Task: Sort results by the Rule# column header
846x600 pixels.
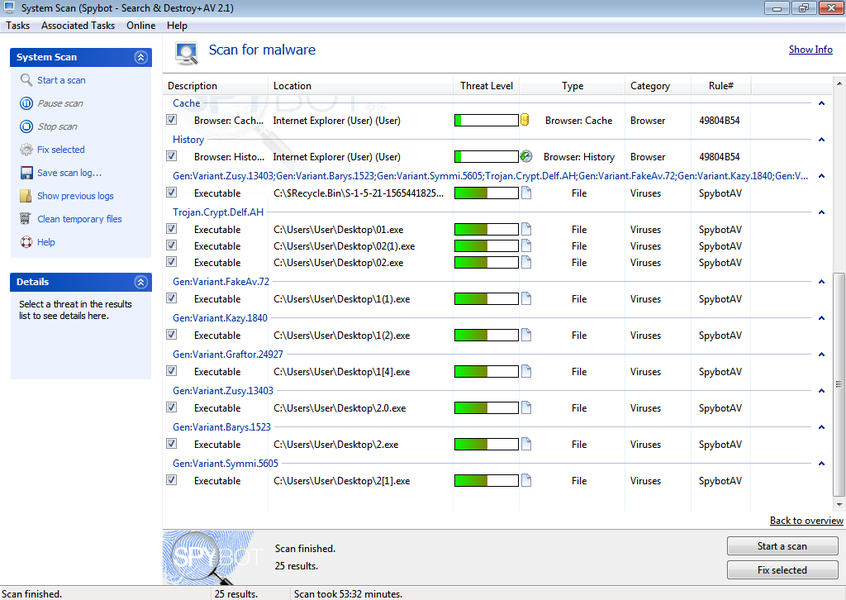Action: 721,86
